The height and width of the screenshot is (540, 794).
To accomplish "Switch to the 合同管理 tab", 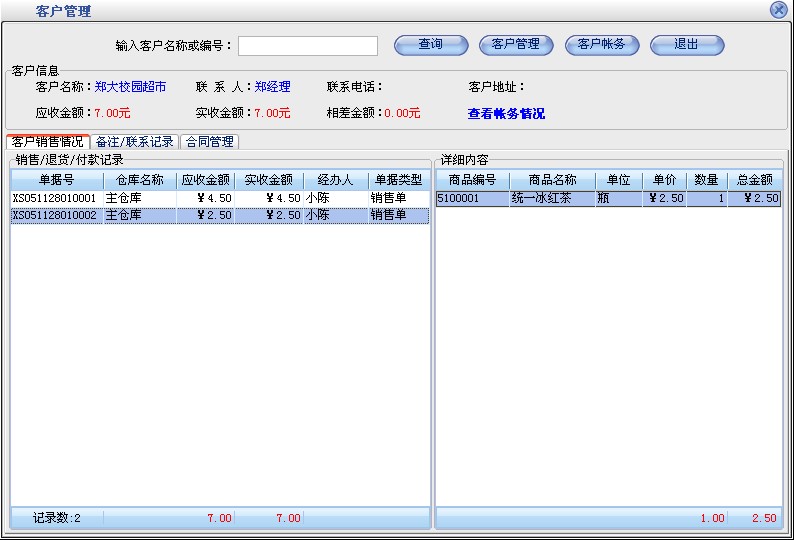I will [209, 142].
